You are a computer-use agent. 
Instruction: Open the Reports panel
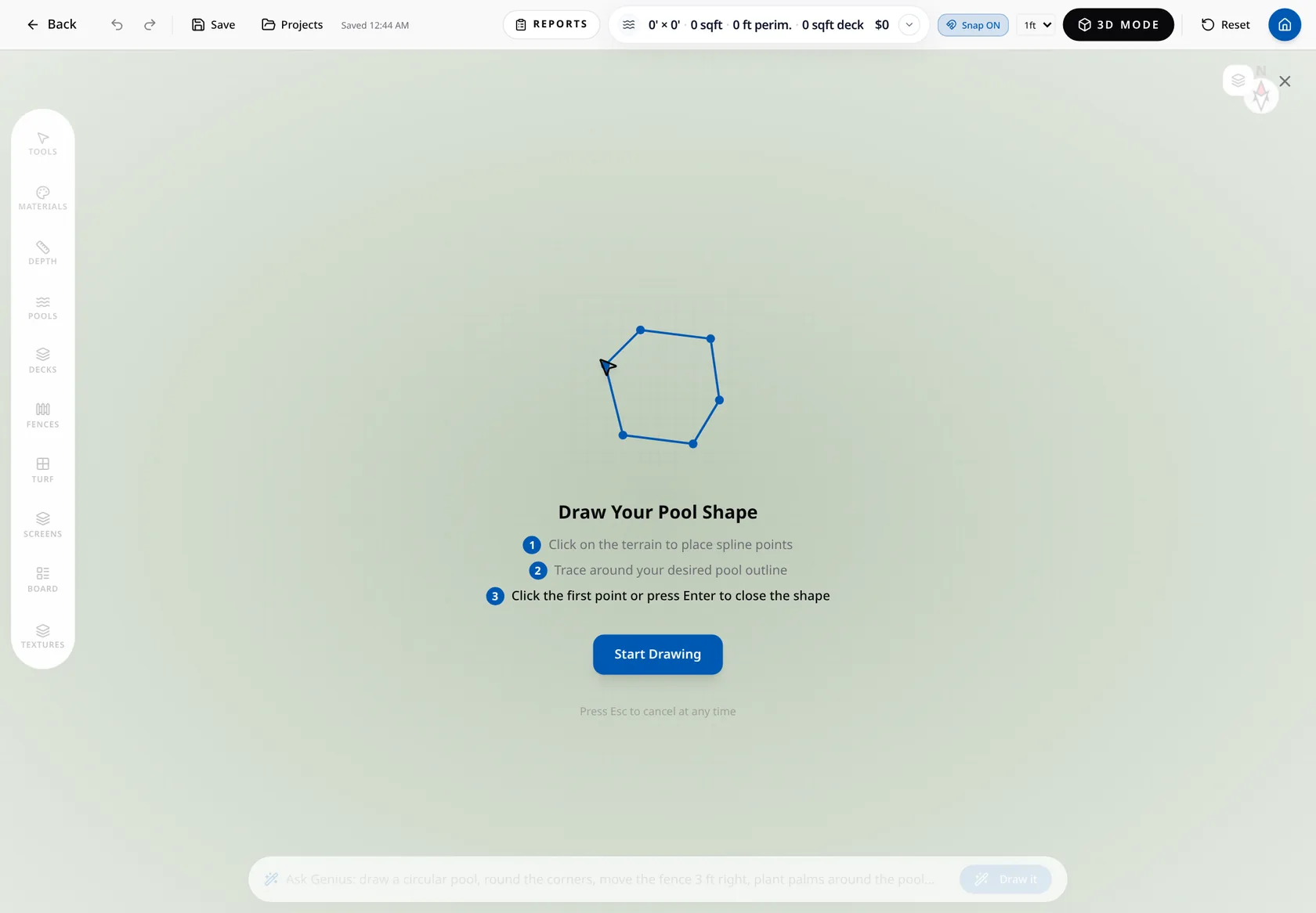point(551,24)
